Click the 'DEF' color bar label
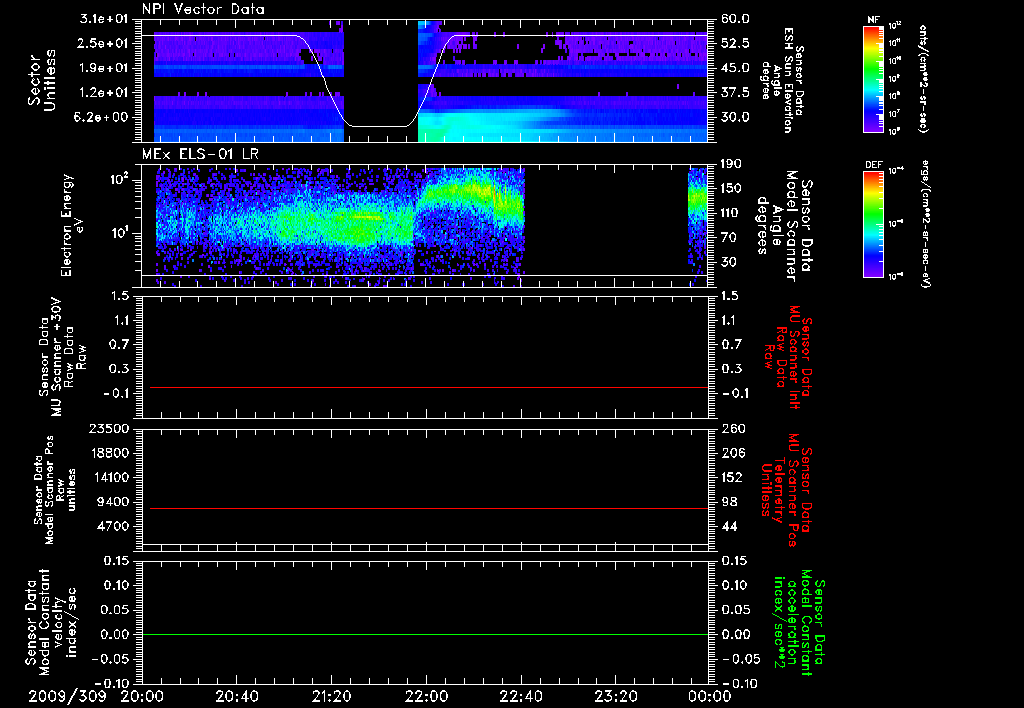 coord(873,165)
